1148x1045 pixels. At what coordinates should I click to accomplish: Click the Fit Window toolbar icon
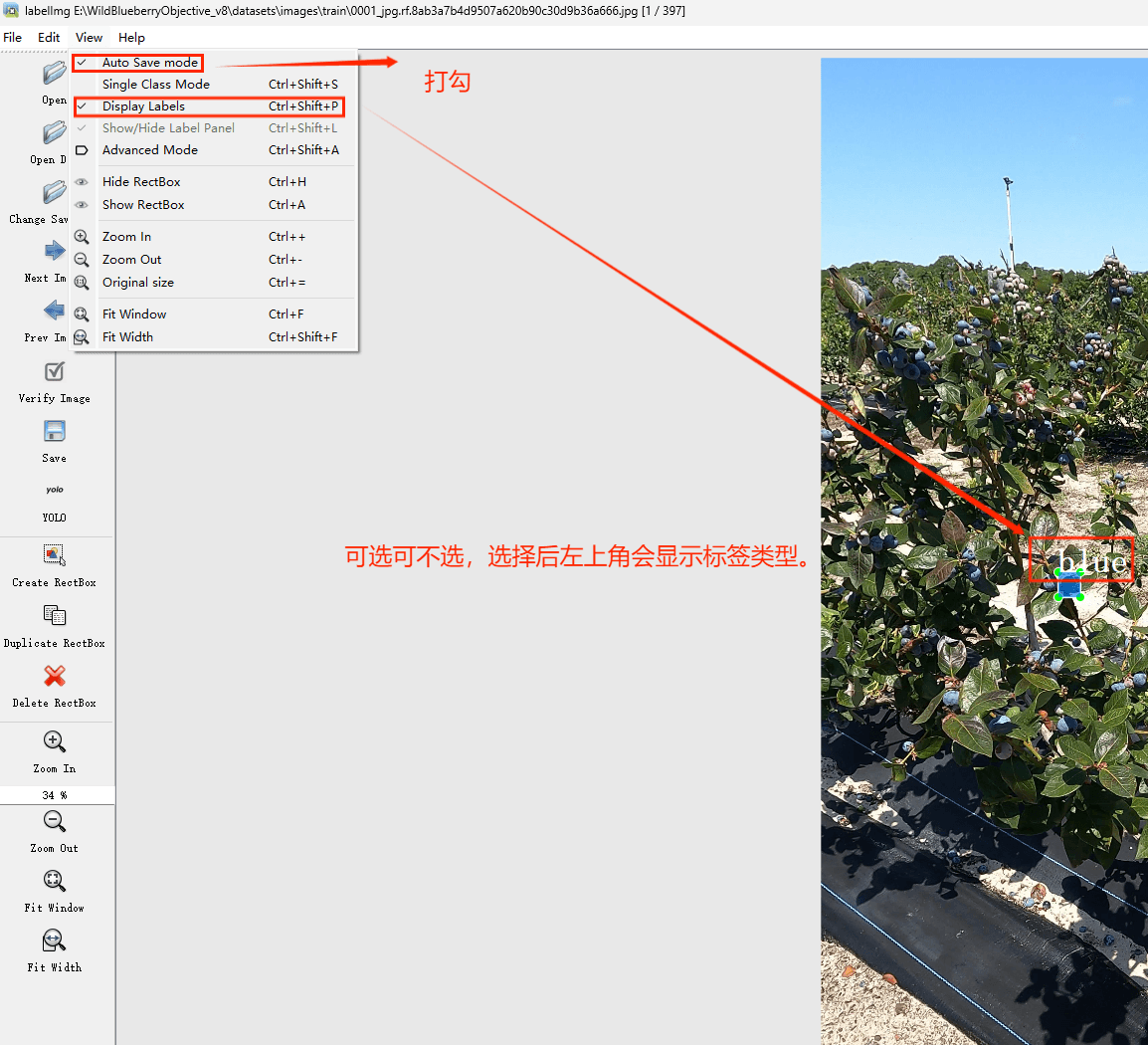coord(55,882)
